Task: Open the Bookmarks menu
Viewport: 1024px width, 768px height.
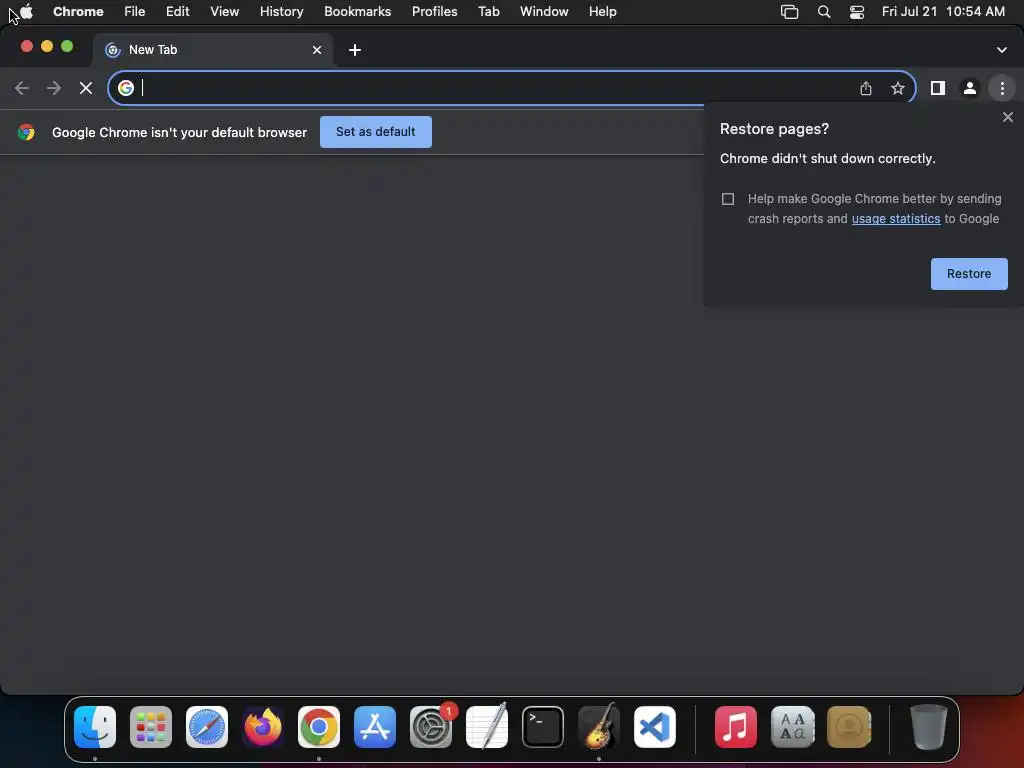Action: point(357,12)
